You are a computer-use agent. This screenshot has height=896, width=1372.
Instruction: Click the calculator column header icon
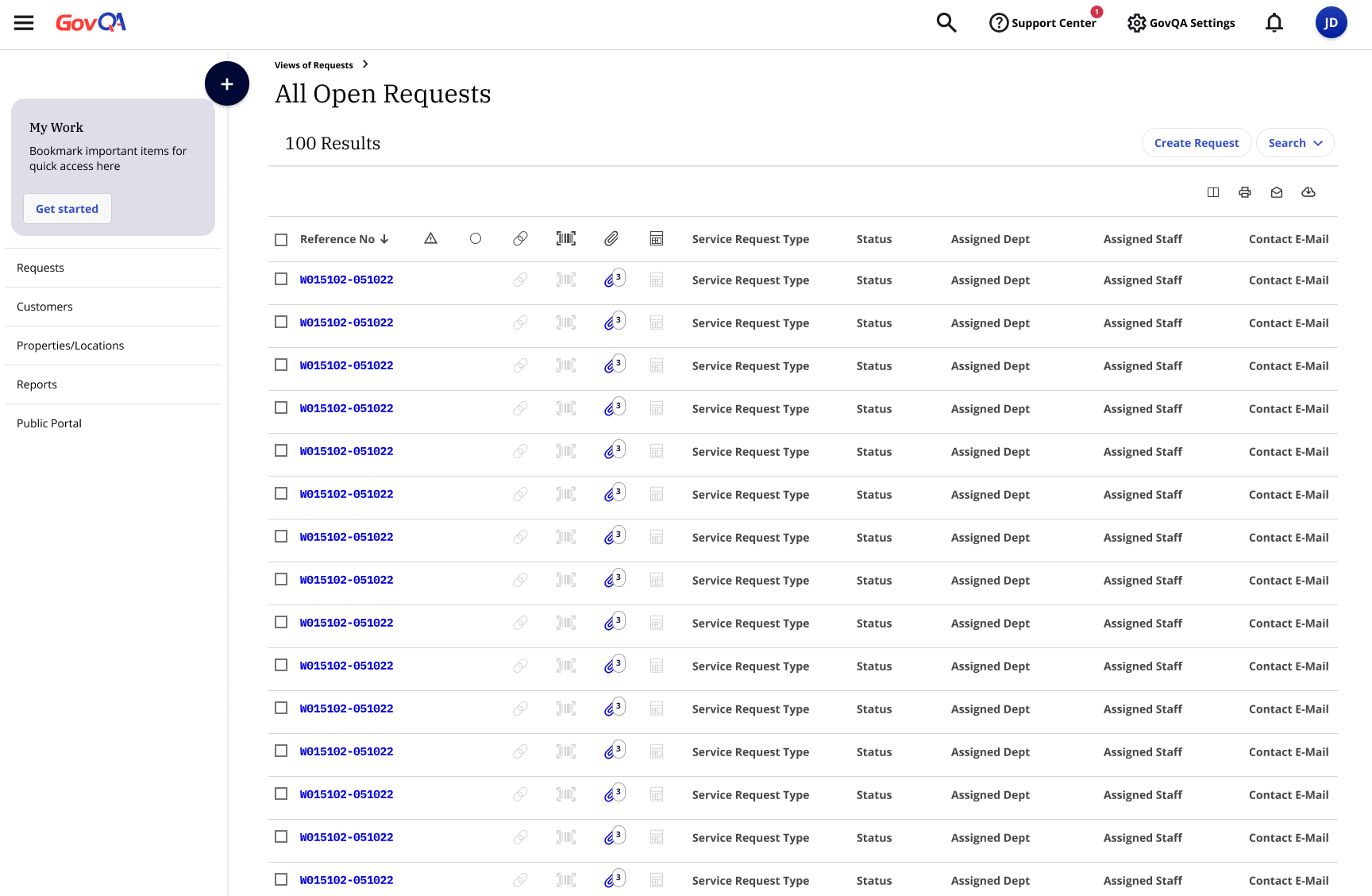pos(657,238)
